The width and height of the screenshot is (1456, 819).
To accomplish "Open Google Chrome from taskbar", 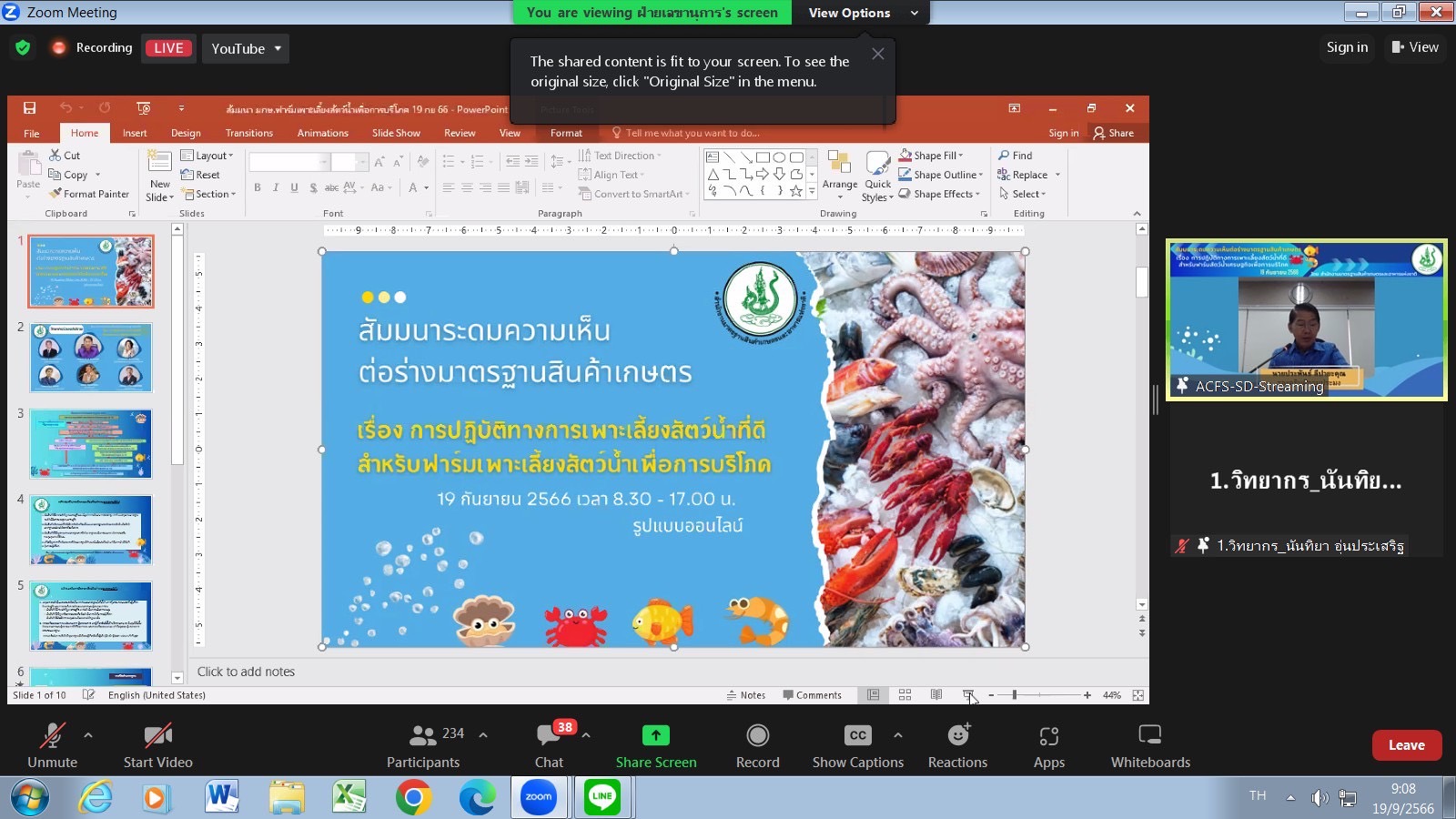I will tap(413, 798).
